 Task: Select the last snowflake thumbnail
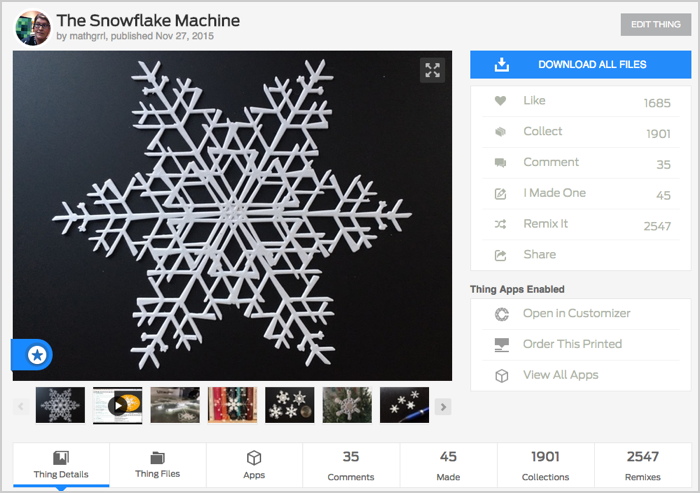coord(404,406)
